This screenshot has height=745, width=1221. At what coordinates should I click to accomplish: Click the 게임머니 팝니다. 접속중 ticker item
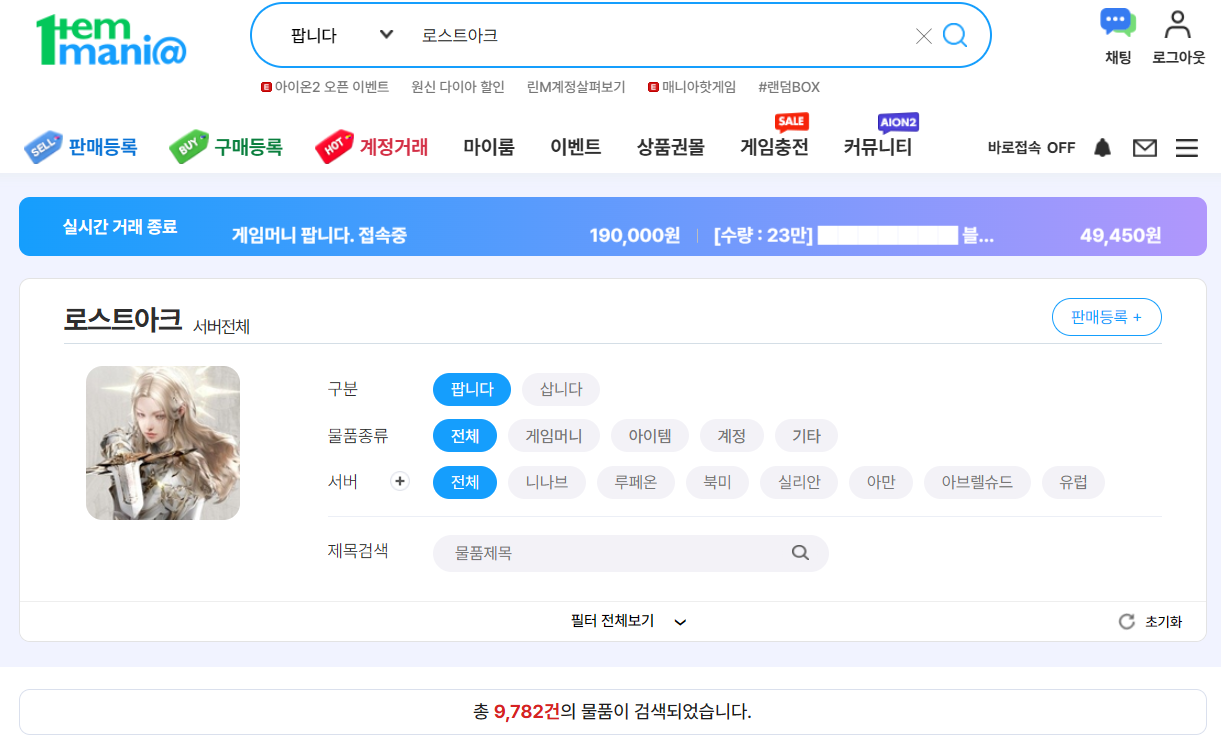point(319,236)
